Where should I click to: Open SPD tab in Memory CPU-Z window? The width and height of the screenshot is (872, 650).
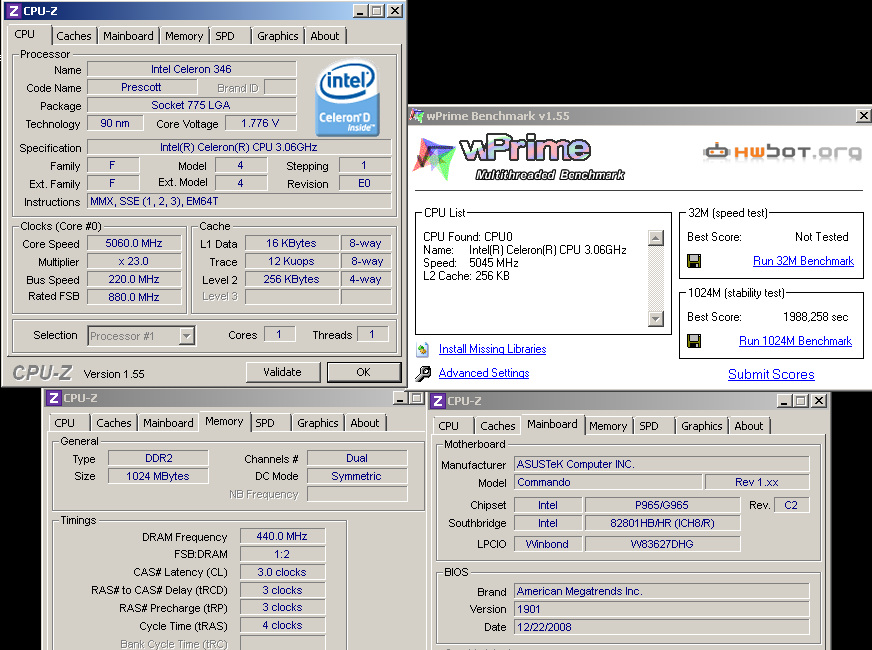pos(265,423)
